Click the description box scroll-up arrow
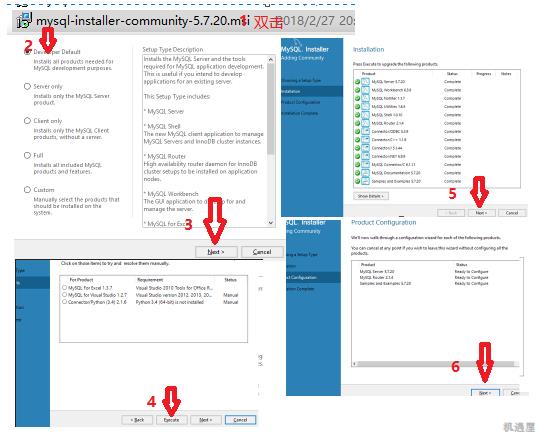 [x=271, y=60]
